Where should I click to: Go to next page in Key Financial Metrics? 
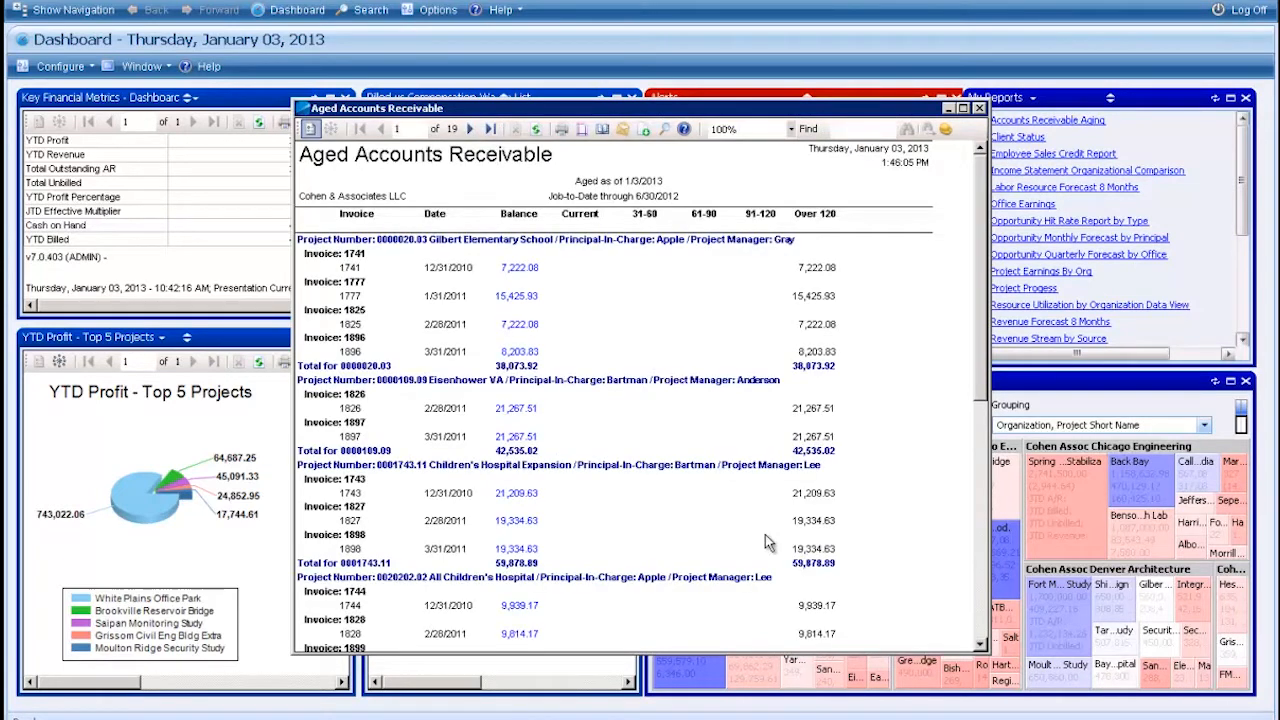click(194, 122)
